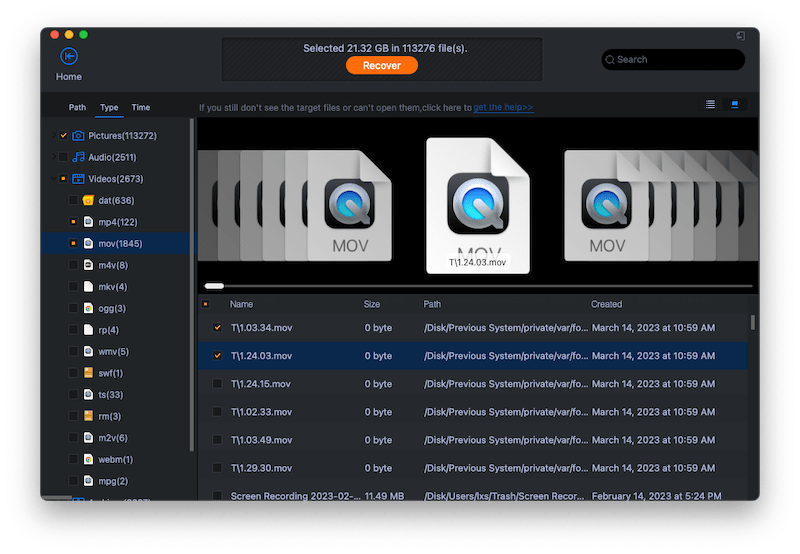Viewport: 800px width, 554px height.
Task: Check the m4v(8) checkbox
Action: 73,265
